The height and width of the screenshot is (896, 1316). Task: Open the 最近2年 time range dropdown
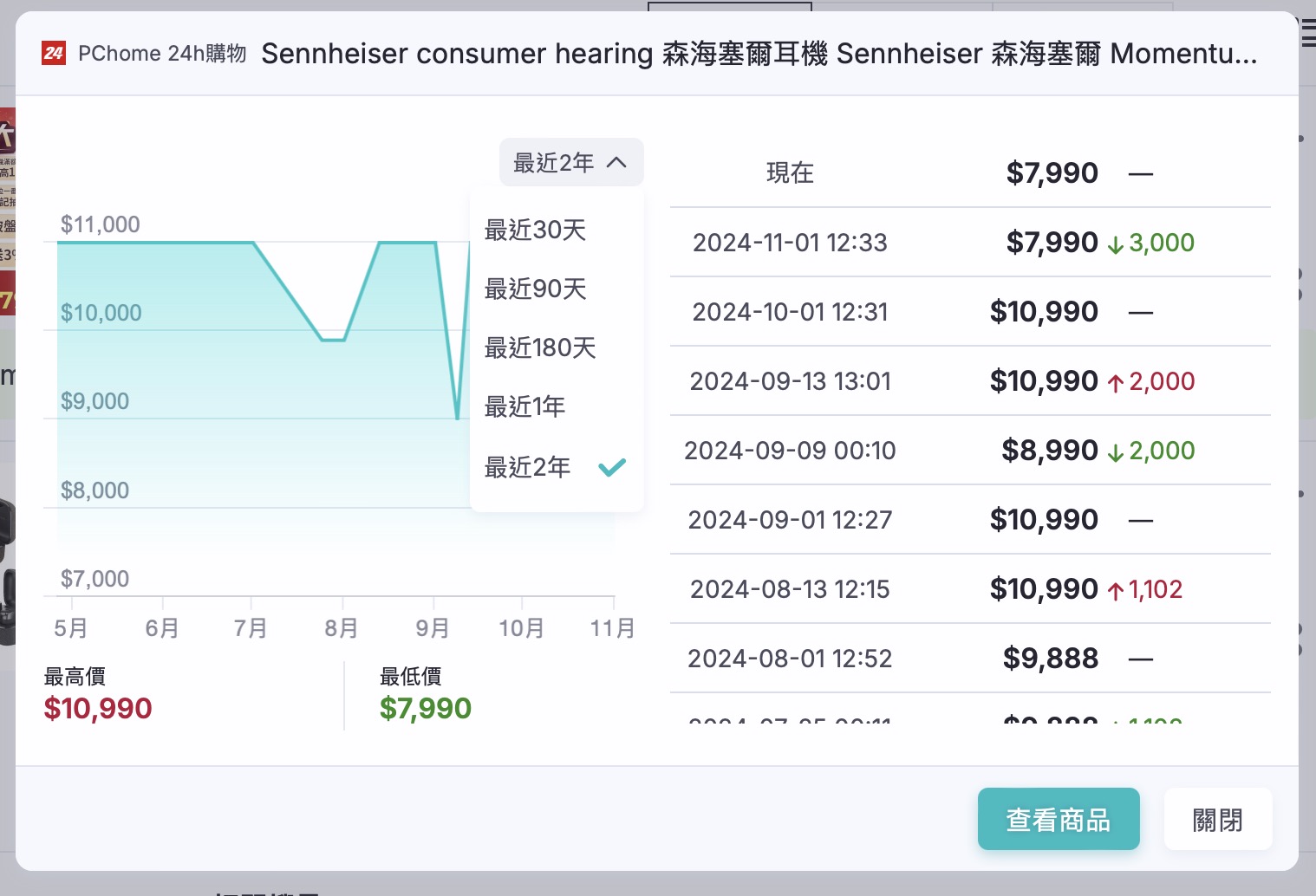(x=571, y=162)
